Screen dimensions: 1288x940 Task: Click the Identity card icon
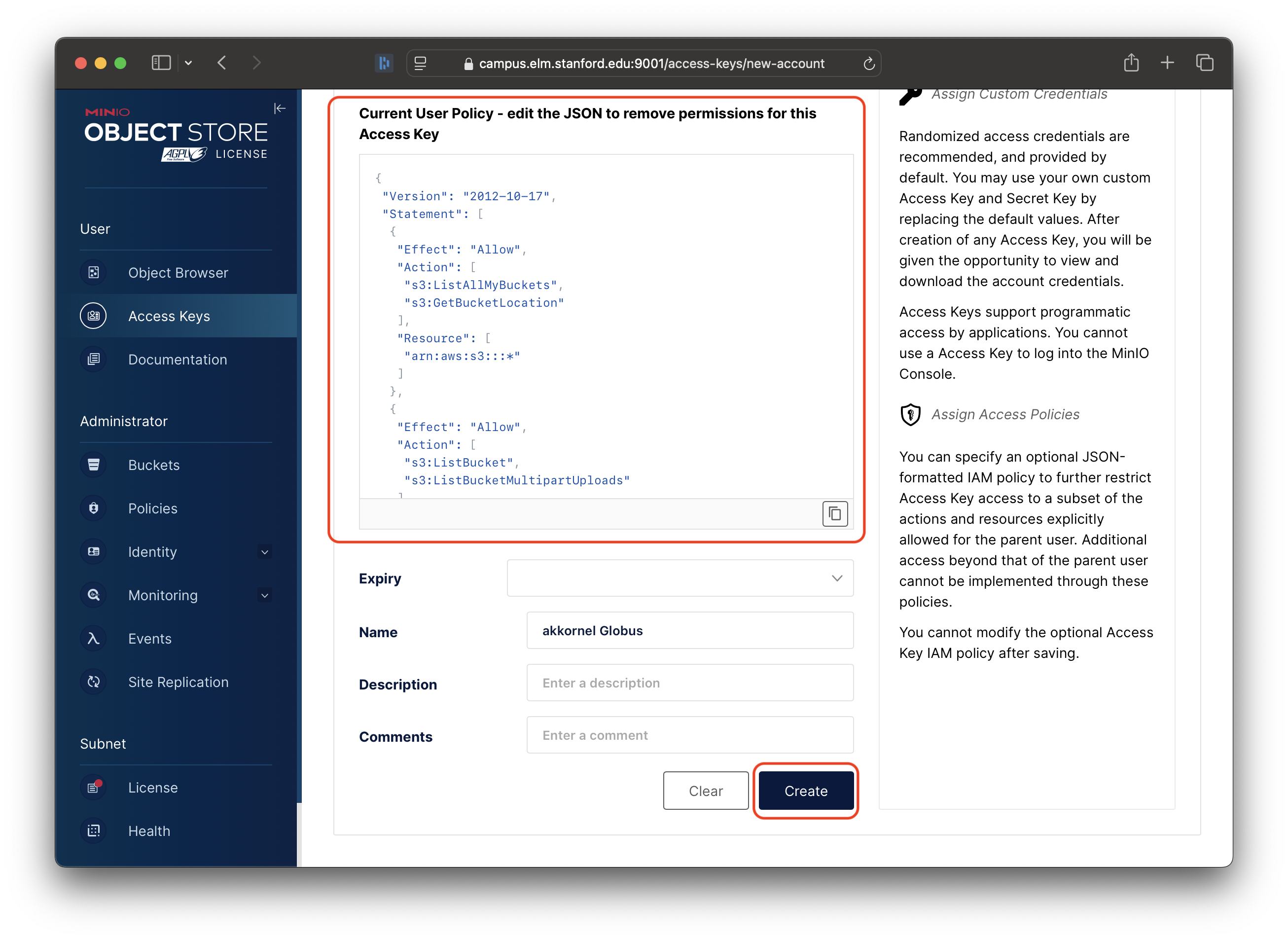(93, 551)
